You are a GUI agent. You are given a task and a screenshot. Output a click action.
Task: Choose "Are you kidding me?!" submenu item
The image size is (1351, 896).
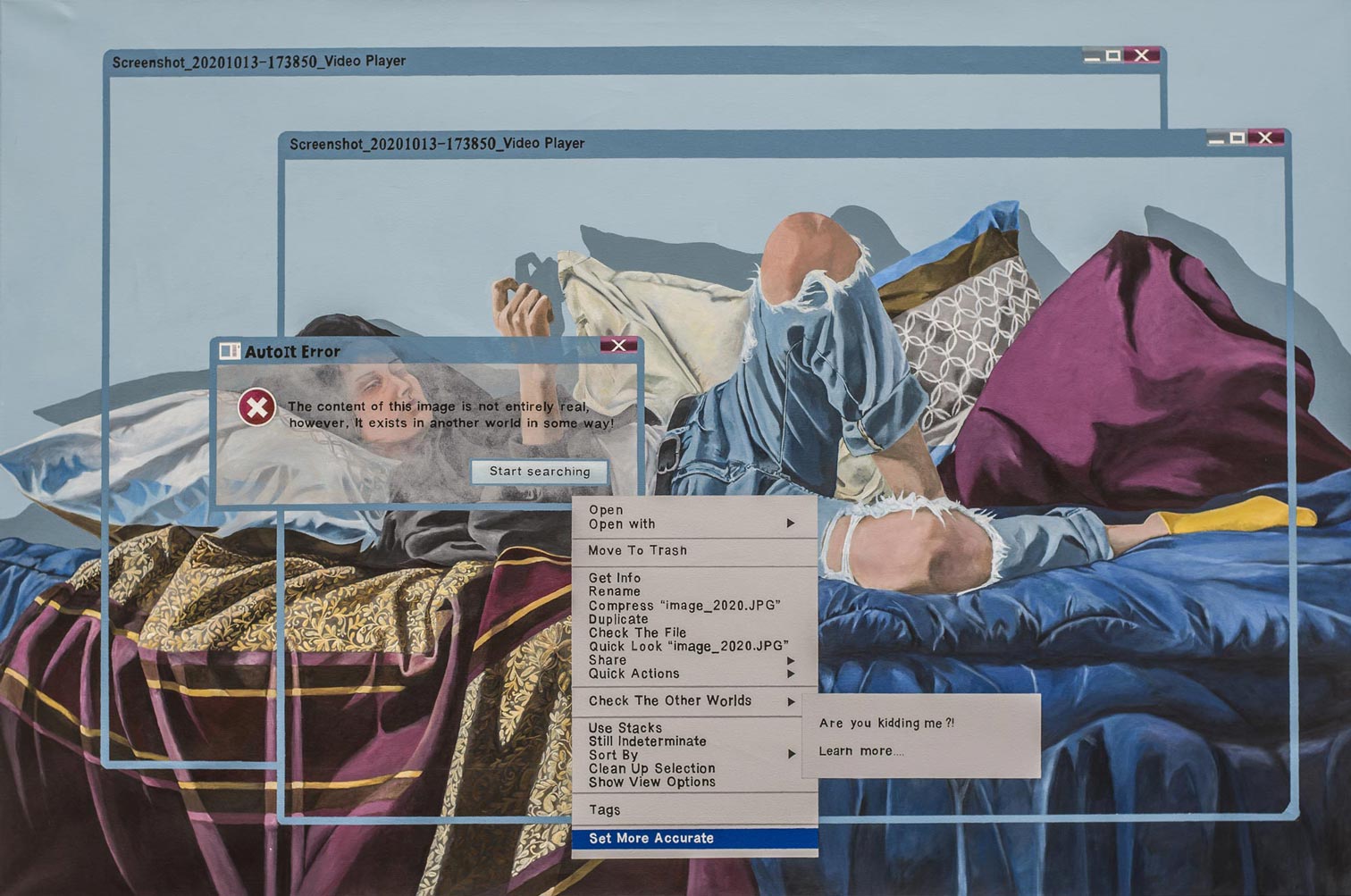(x=886, y=724)
